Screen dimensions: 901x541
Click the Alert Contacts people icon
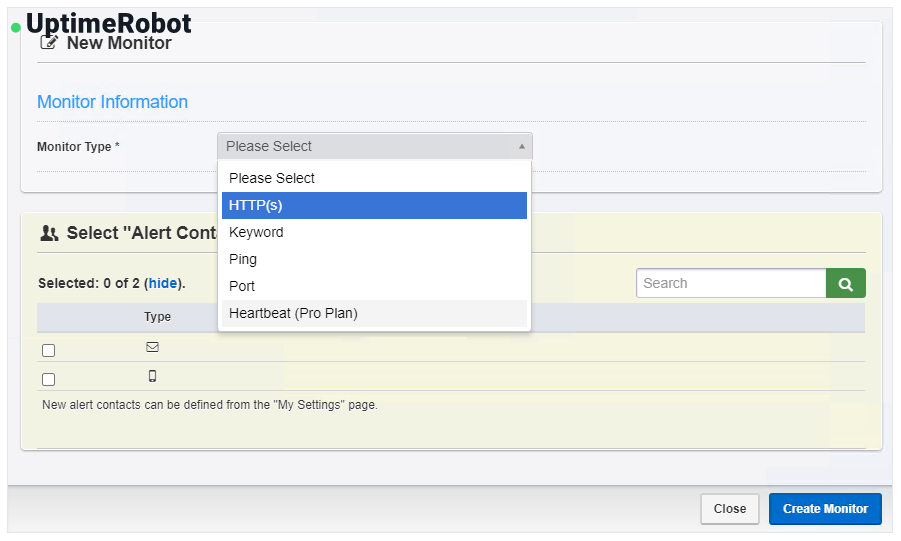click(49, 233)
